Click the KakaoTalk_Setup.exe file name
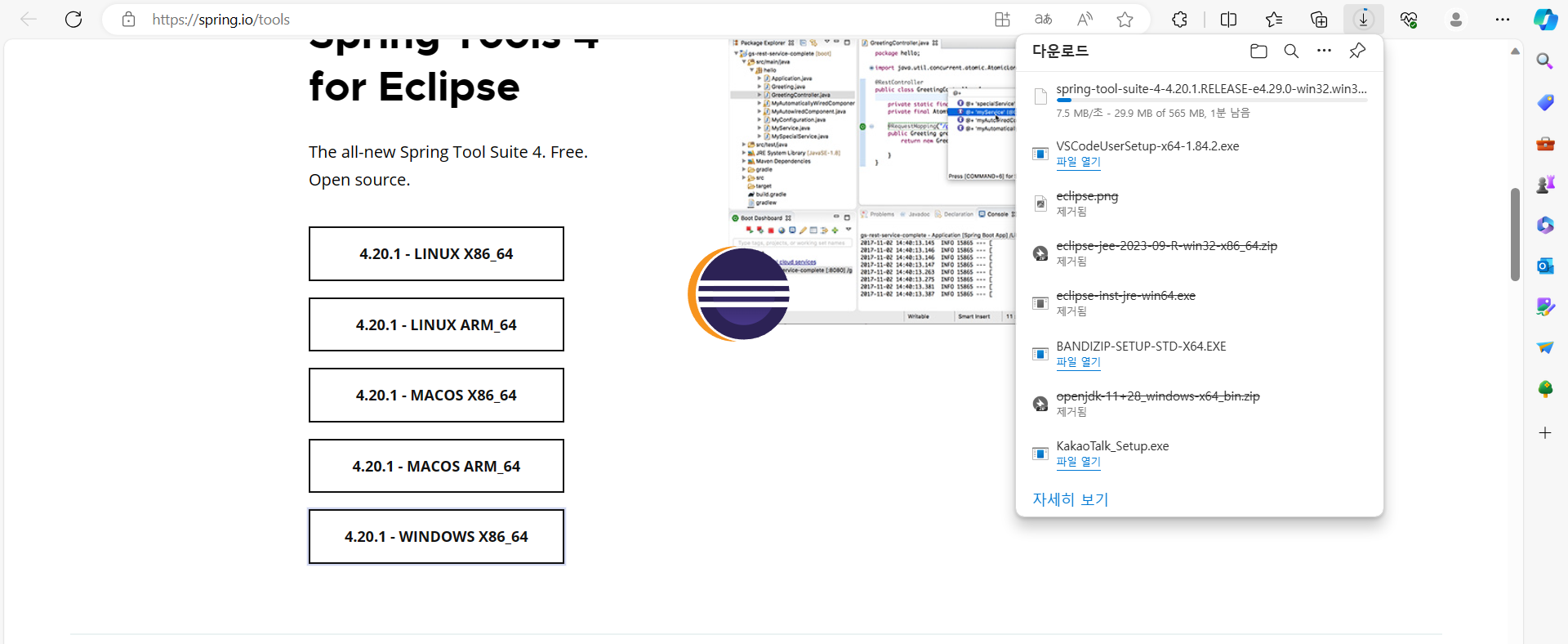This screenshot has height=644, width=1568. (x=1112, y=446)
